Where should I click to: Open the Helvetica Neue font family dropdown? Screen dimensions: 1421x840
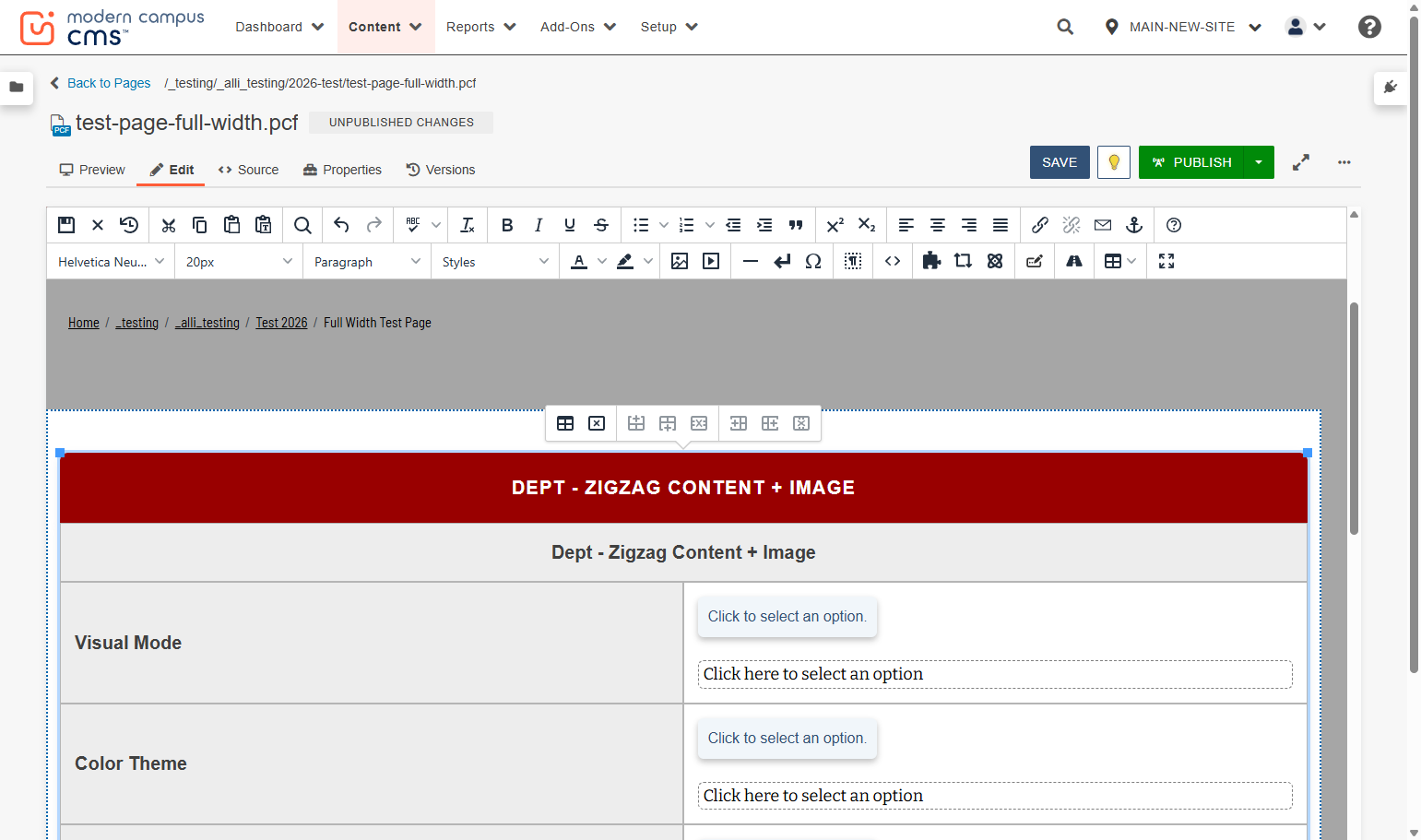pos(111,262)
